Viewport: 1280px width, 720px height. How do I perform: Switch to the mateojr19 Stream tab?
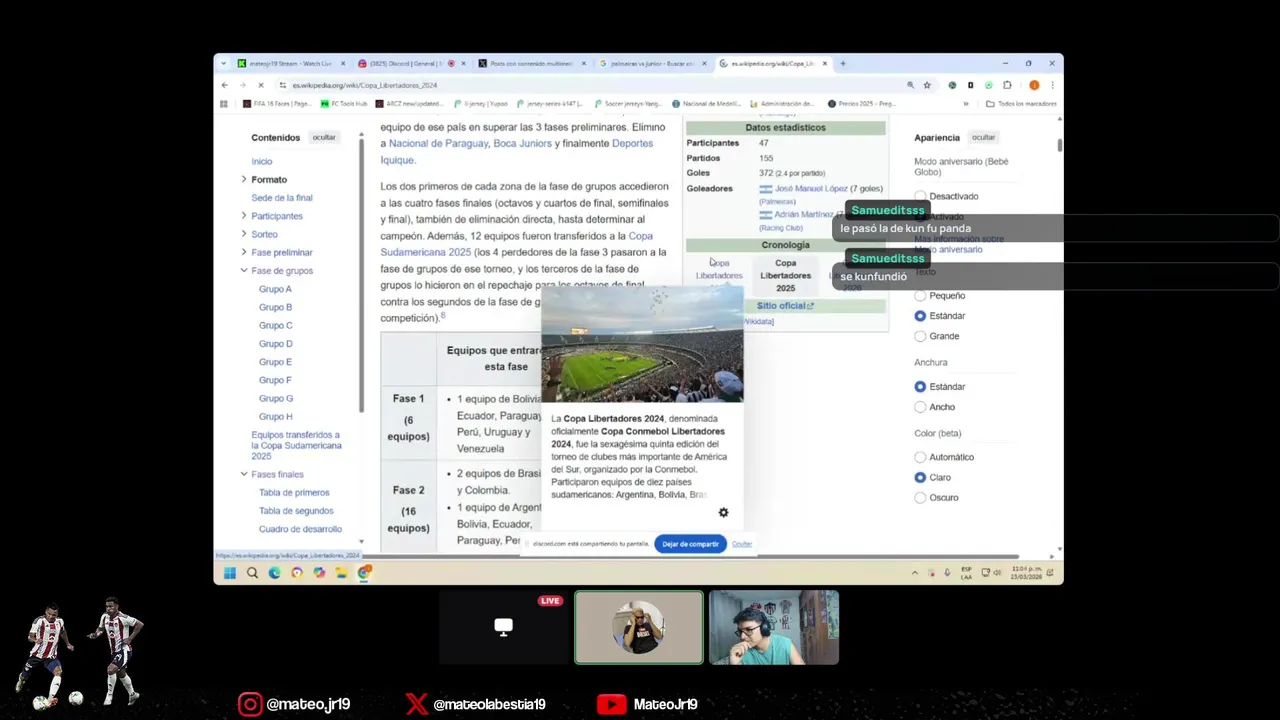291,63
